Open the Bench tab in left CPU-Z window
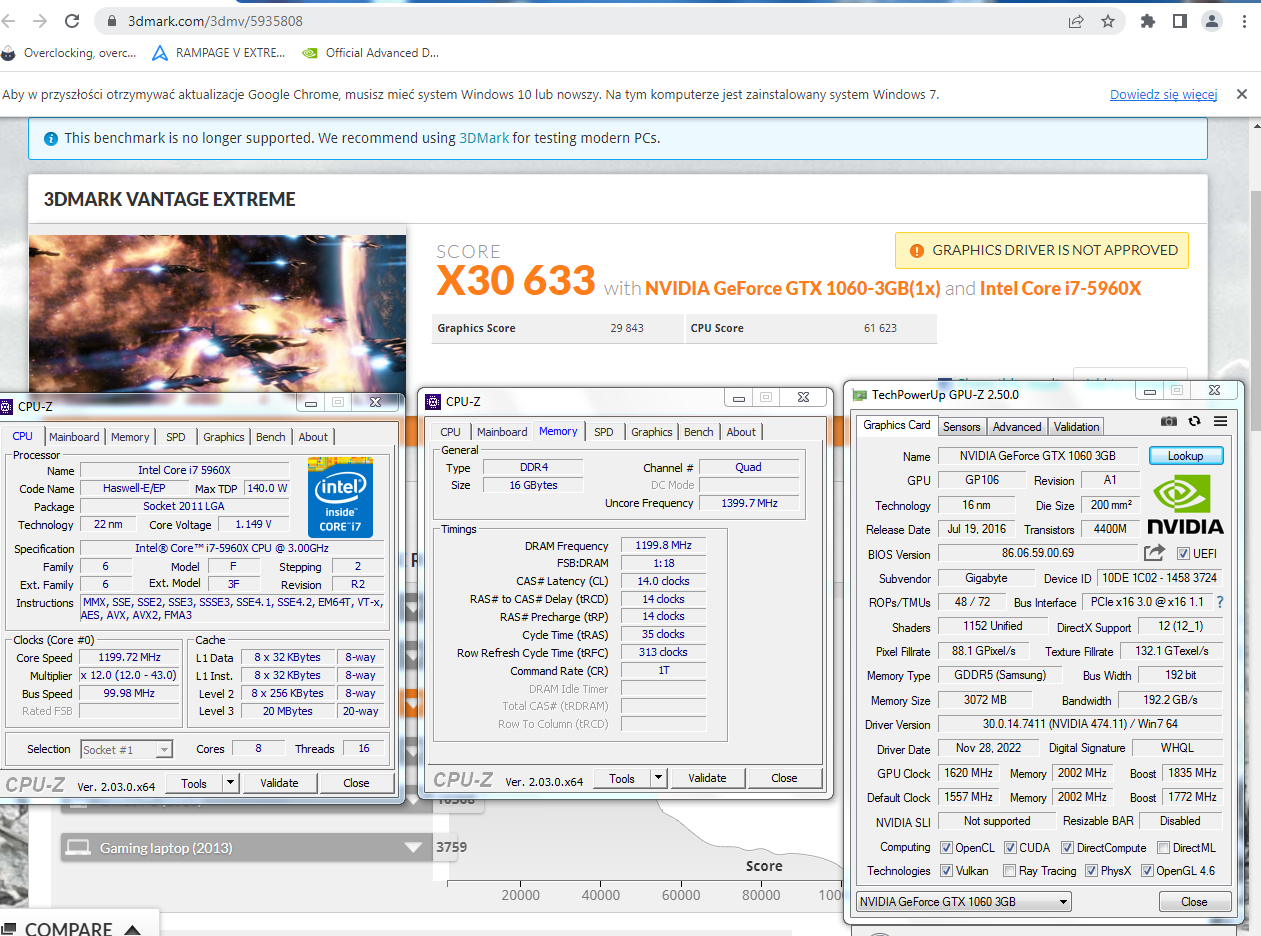The width and height of the screenshot is (1261, 936). pyautogui.click(x=270, y=437)
